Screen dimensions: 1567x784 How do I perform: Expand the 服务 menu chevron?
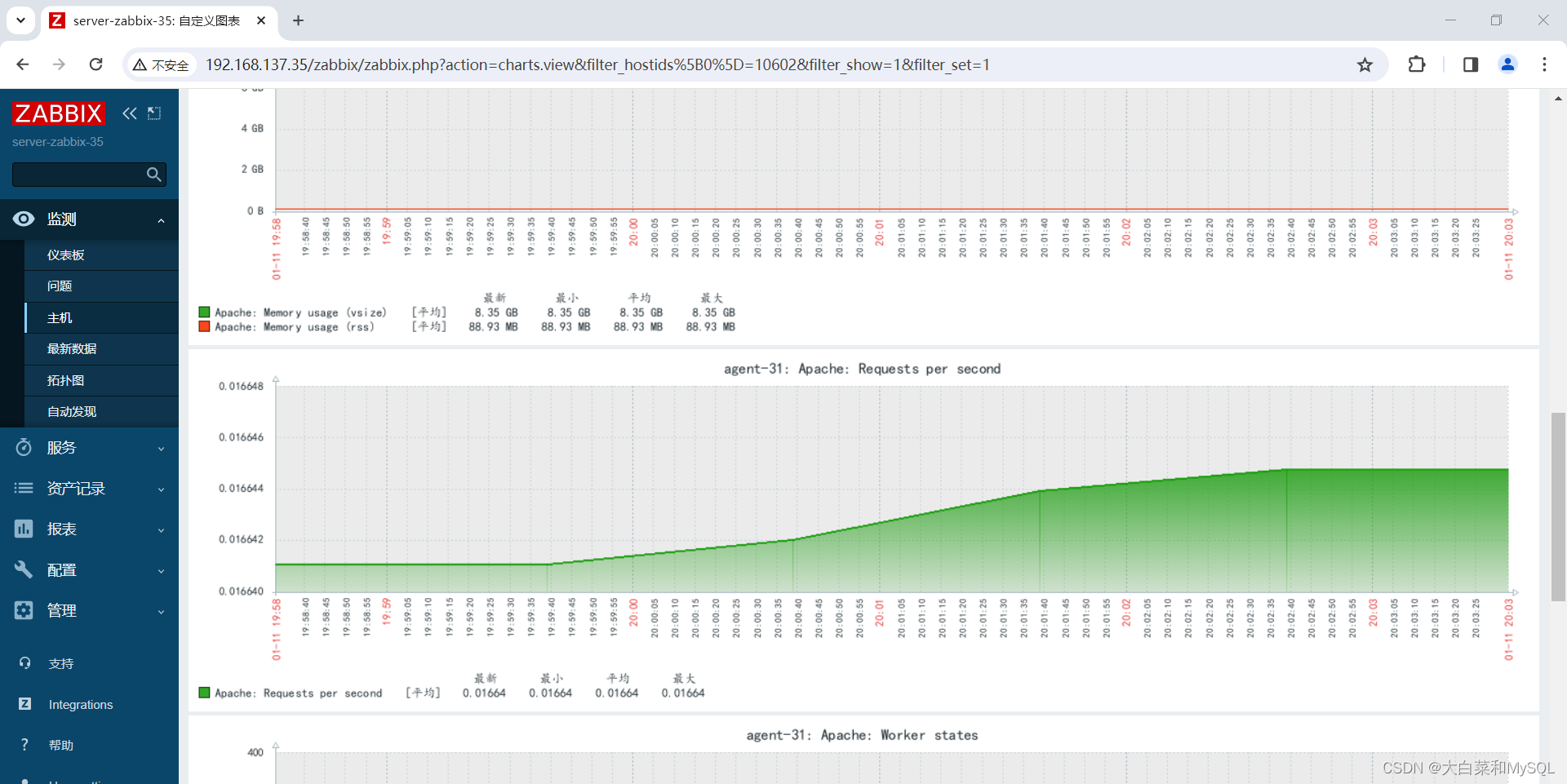[161, 449]
